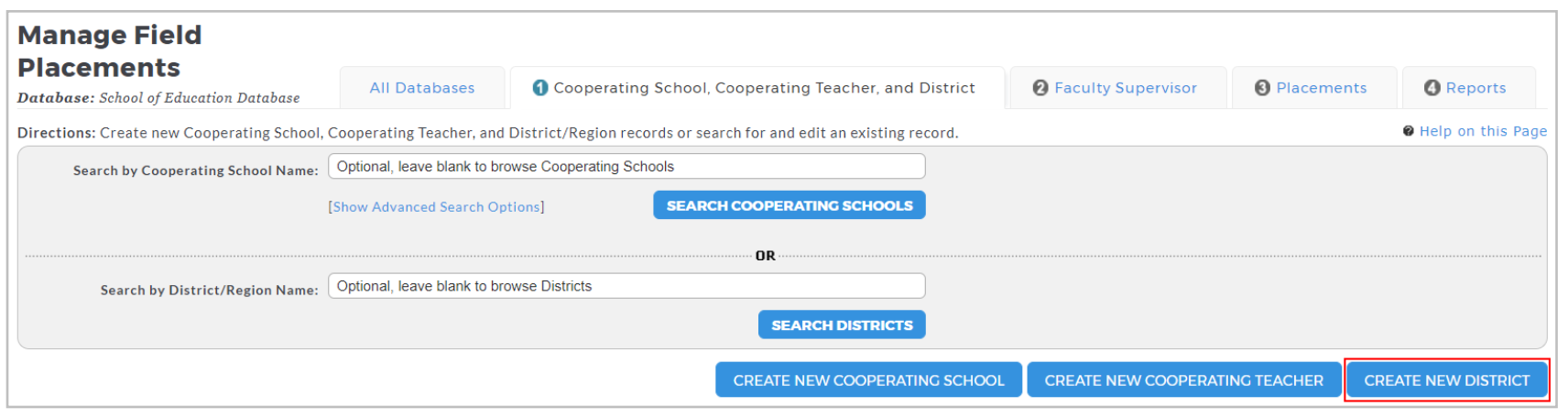The image size is (1568, 418).
Task: Select the Cooperating School, Teacher, and District tab
Action: pyautogui.click(x=757, y=88)
